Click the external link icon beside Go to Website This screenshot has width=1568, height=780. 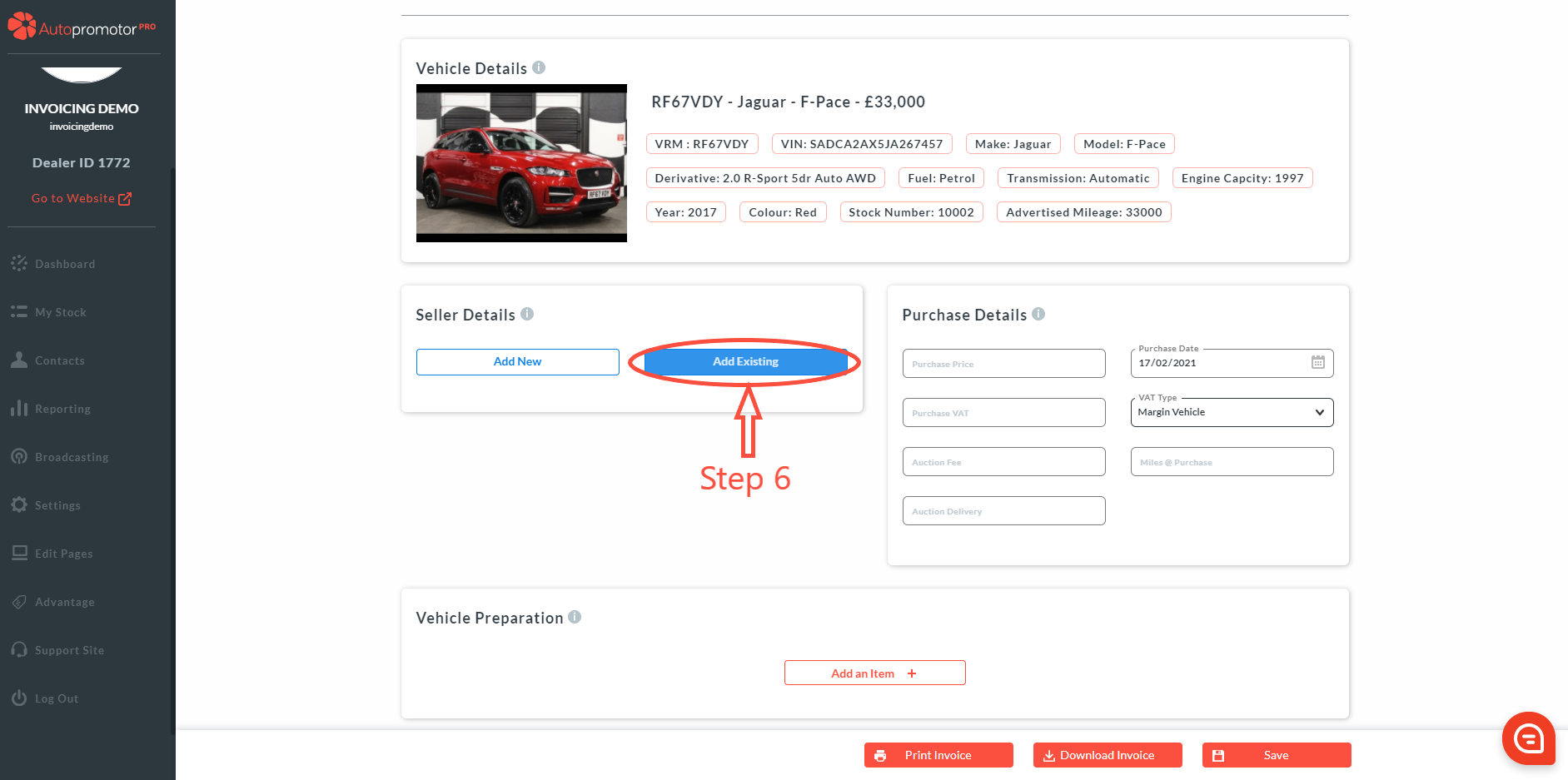(125, 199)
